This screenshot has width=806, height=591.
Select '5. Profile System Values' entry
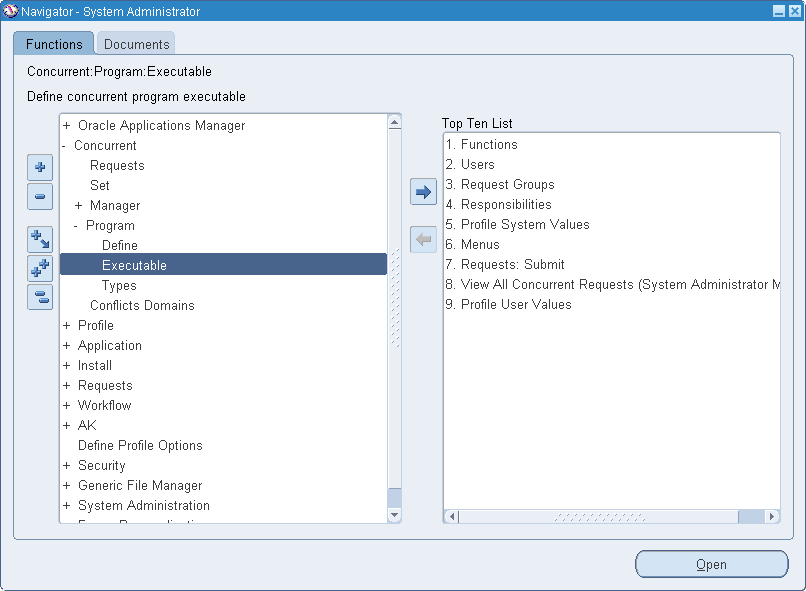(518, 225)
